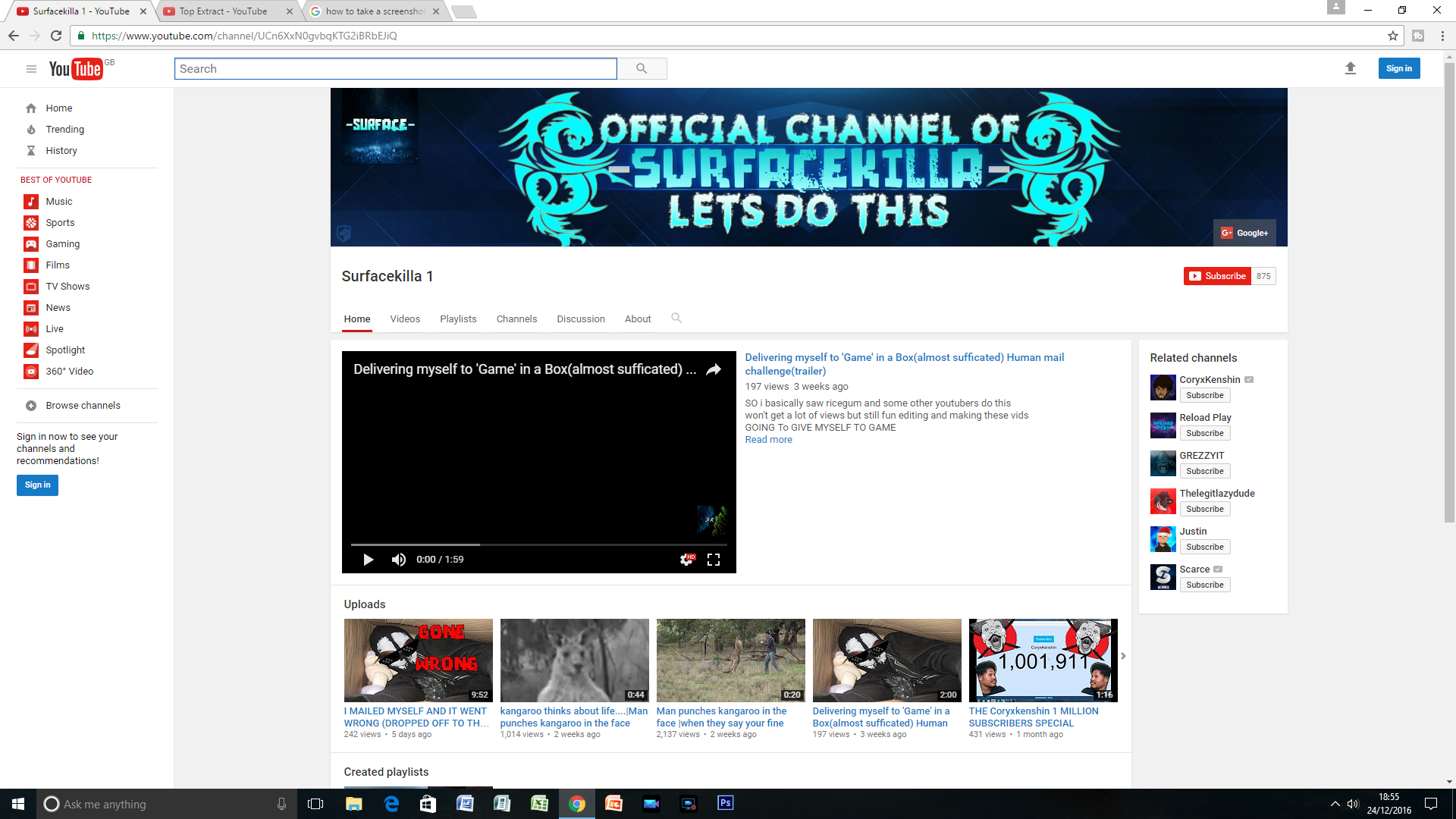Open the News category icon
This screenshot has height=819, width=1456.
coord(31,308)
